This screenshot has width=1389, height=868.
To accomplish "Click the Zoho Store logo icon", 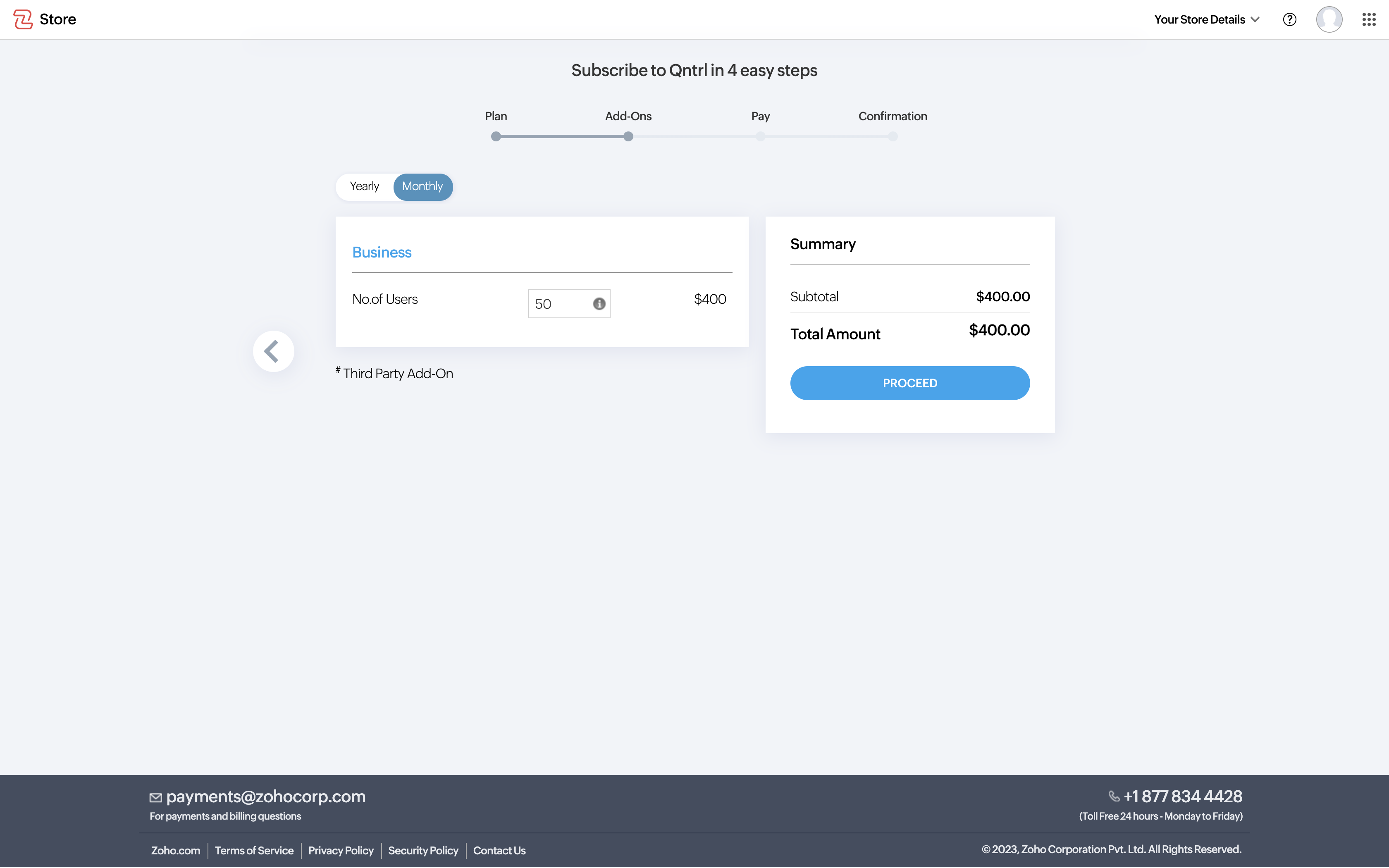I will pos(23,19).
